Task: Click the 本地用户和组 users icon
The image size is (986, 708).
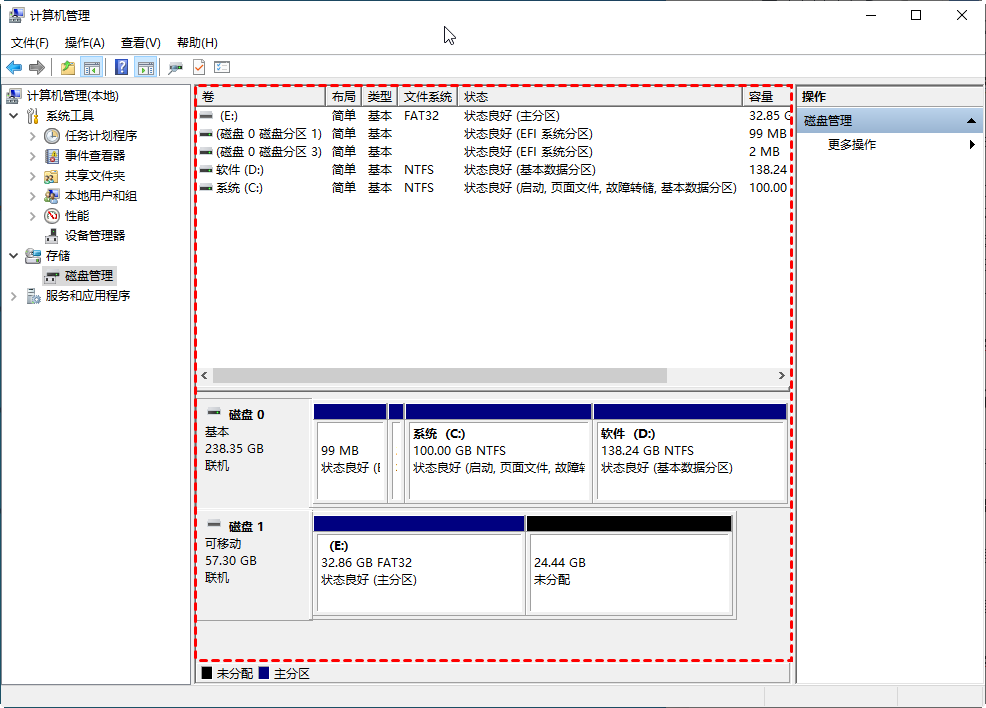Action: click(52, 196)
